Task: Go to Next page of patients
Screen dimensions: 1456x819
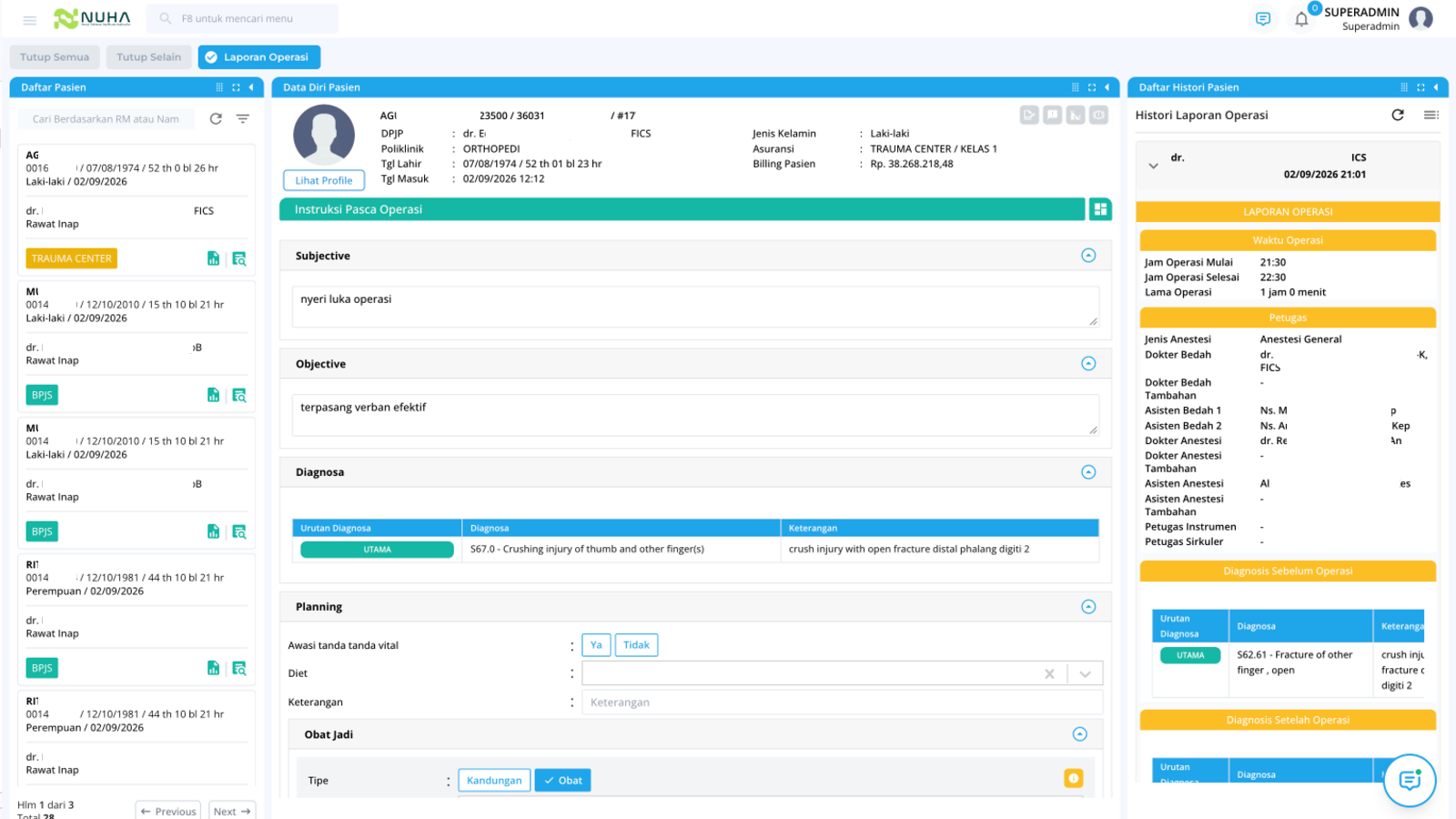Action: [x=232, y=811]
